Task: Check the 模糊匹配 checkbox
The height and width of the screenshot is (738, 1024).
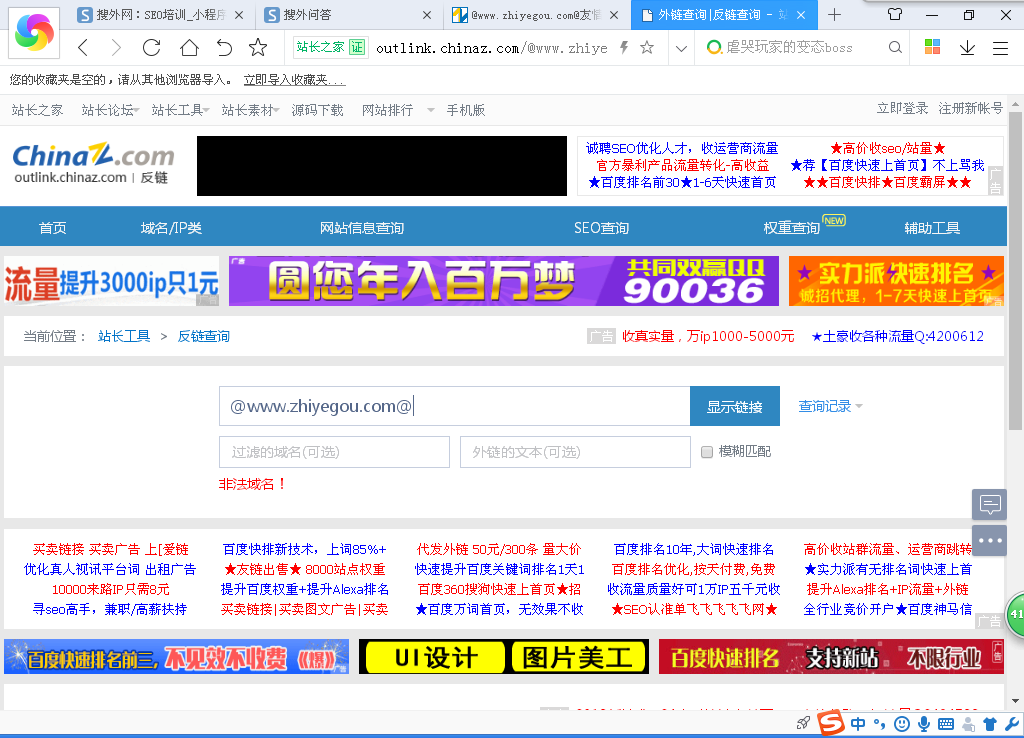Action: [x=707, y=452]
